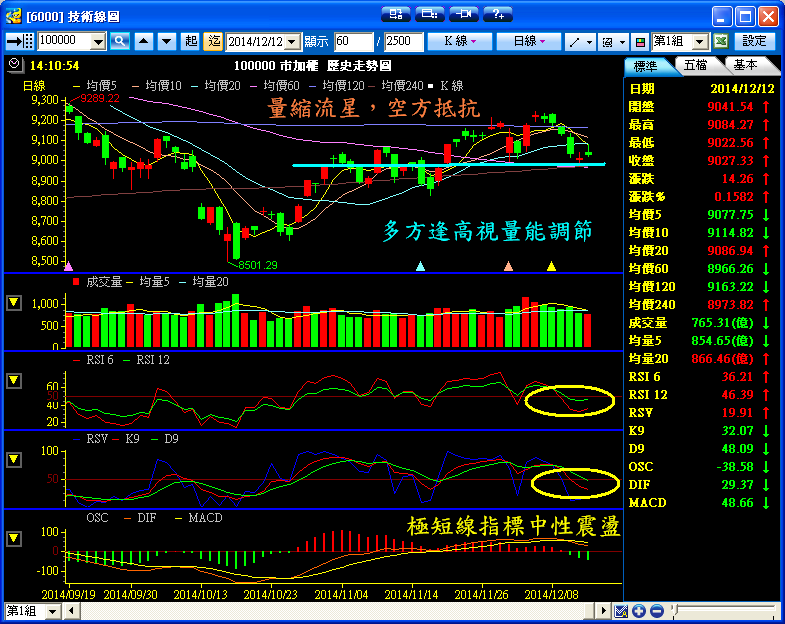Switch to the 五檔 tab
Image resolution: width=785 pixels, height=624 pixels.
click(695, 65)
